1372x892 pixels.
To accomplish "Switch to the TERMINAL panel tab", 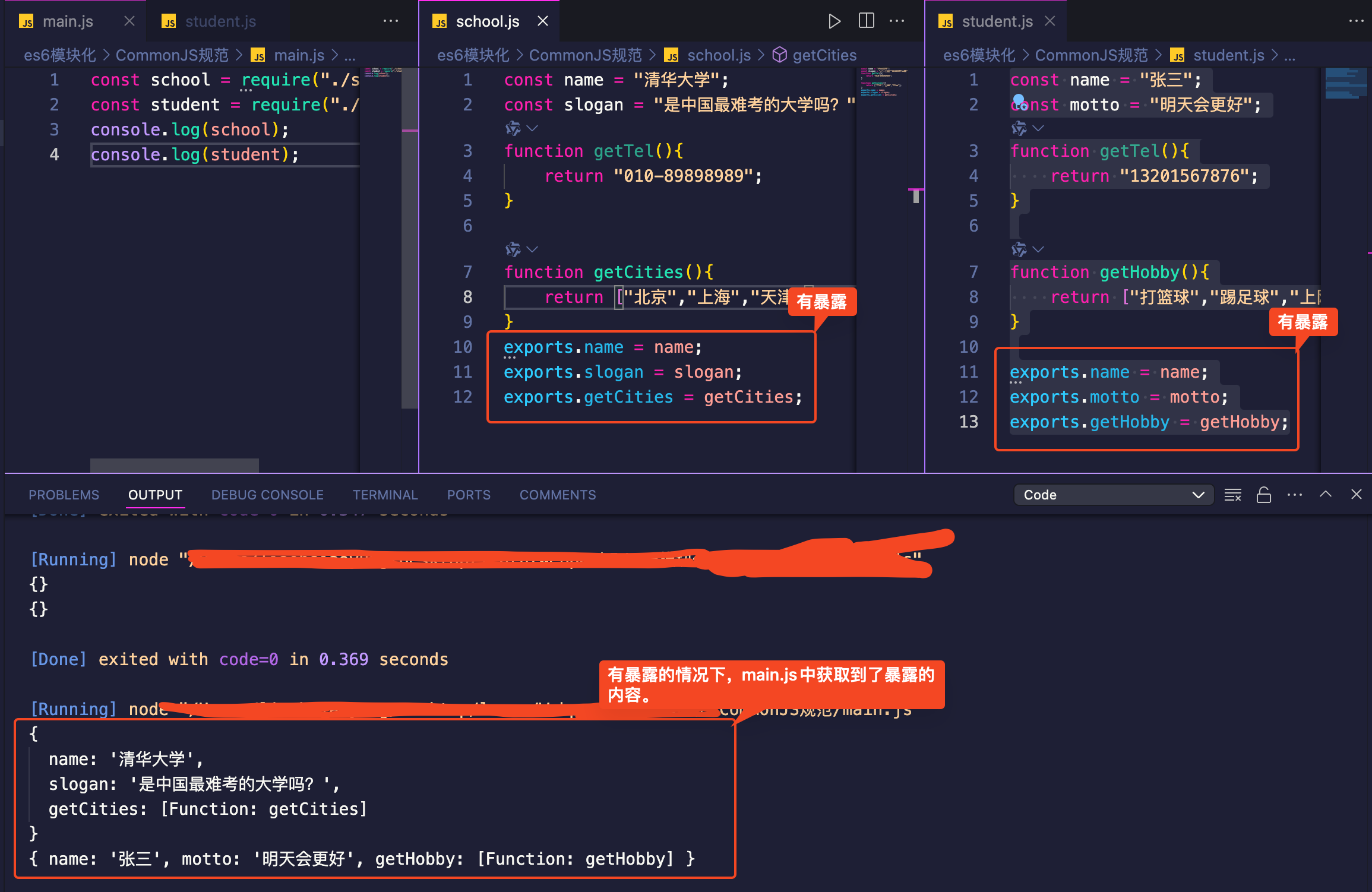I will (385, 495).
